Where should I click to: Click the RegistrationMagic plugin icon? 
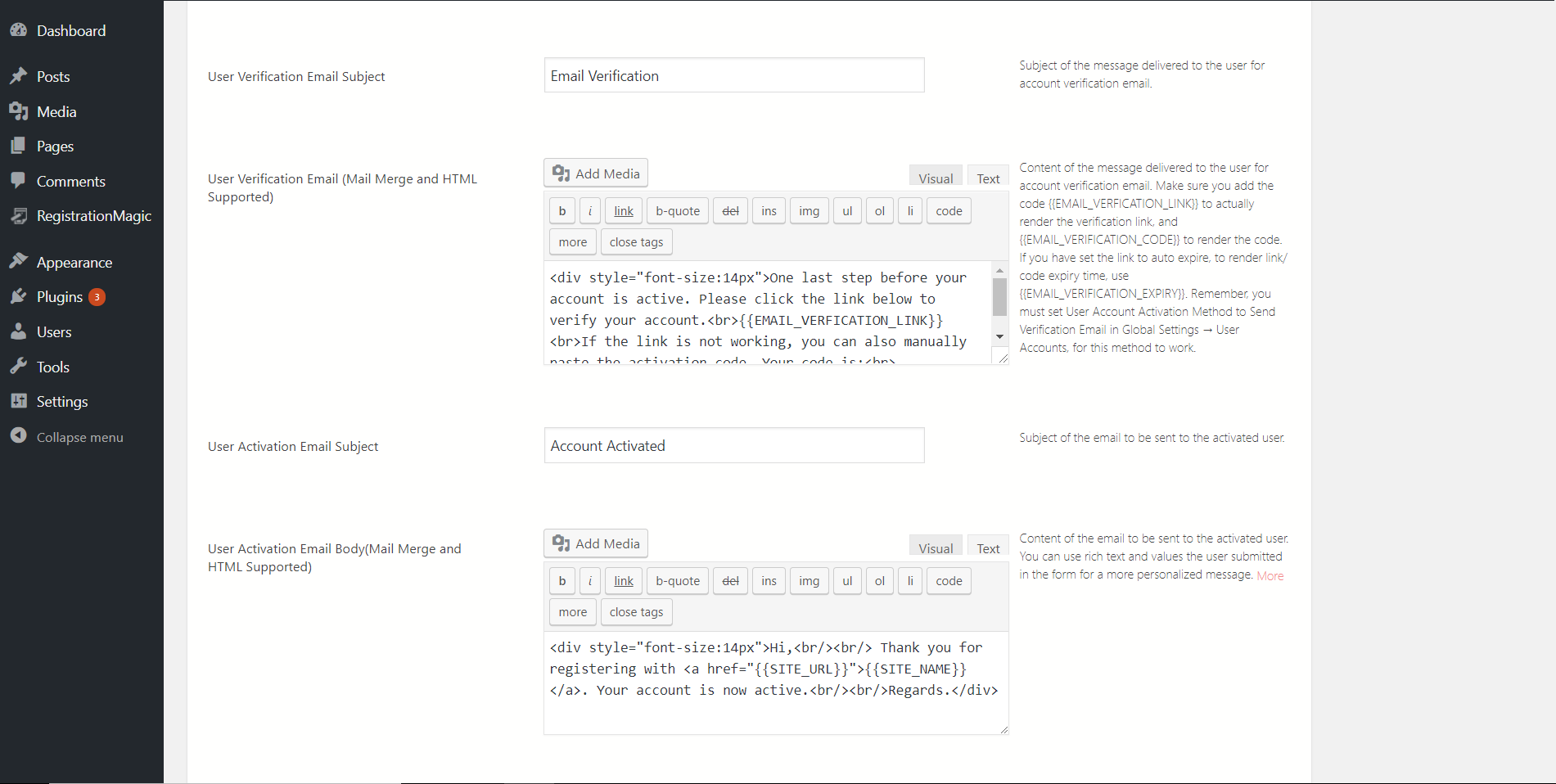20,216
